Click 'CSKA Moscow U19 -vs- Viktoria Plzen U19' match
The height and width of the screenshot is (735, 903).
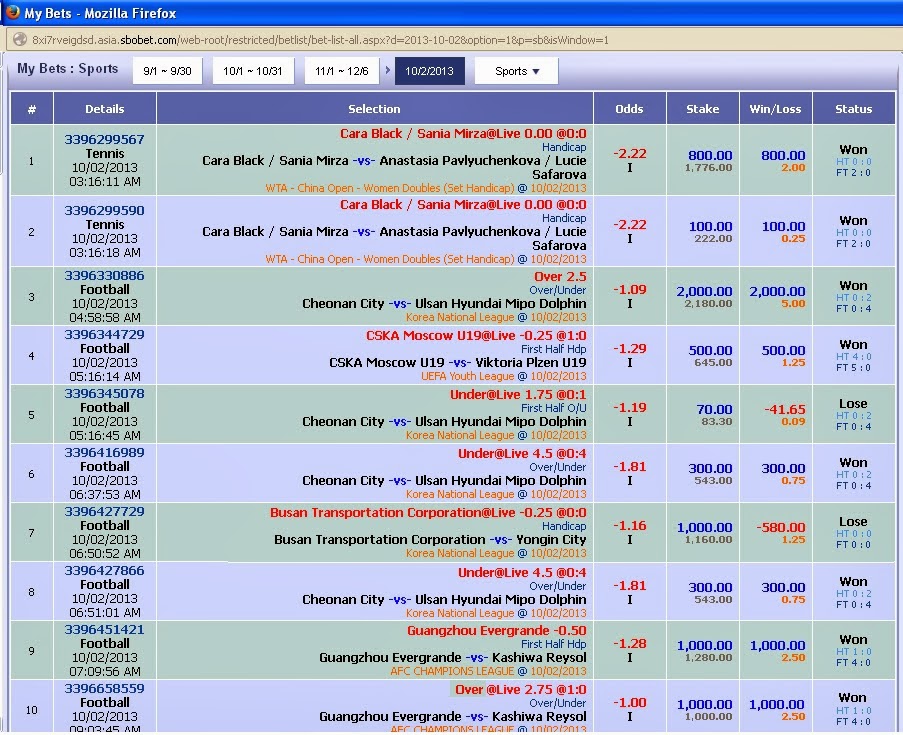458,362
